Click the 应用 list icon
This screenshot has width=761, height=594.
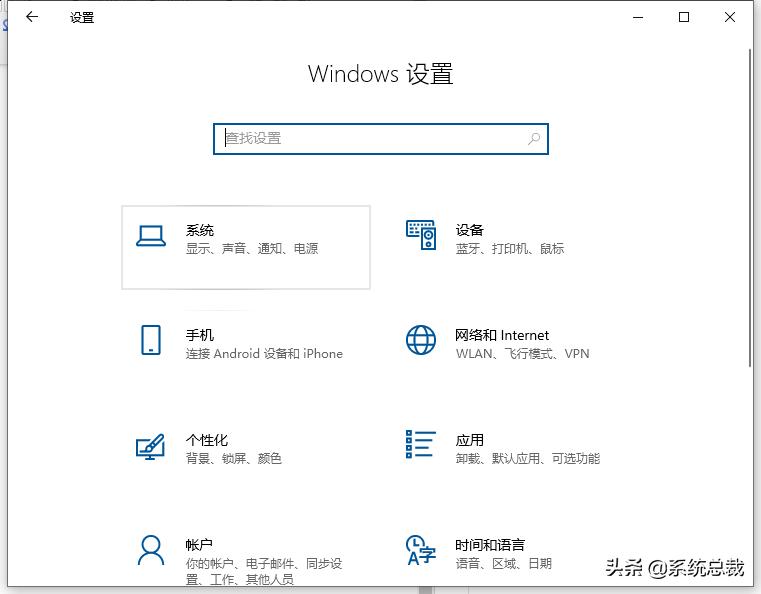pyautogui.click(x=420, y=444)
